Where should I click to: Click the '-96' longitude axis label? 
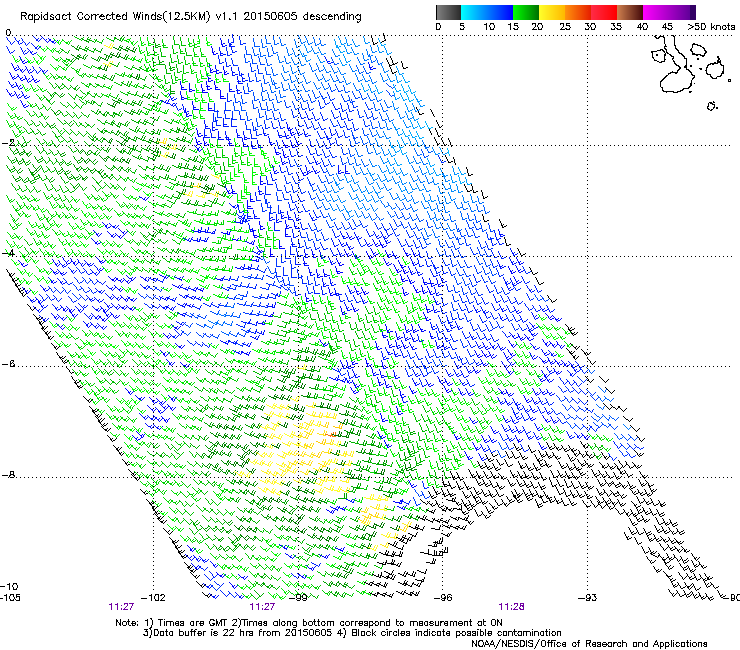point(443,598)
